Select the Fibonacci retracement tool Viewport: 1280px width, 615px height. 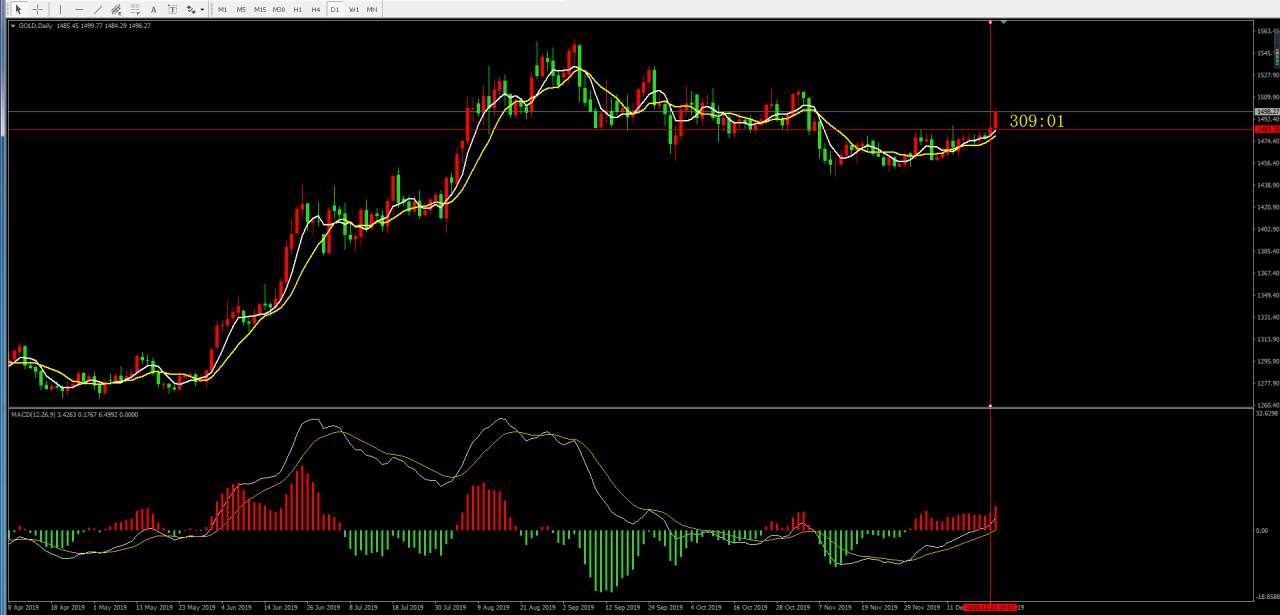coord(135,9)
